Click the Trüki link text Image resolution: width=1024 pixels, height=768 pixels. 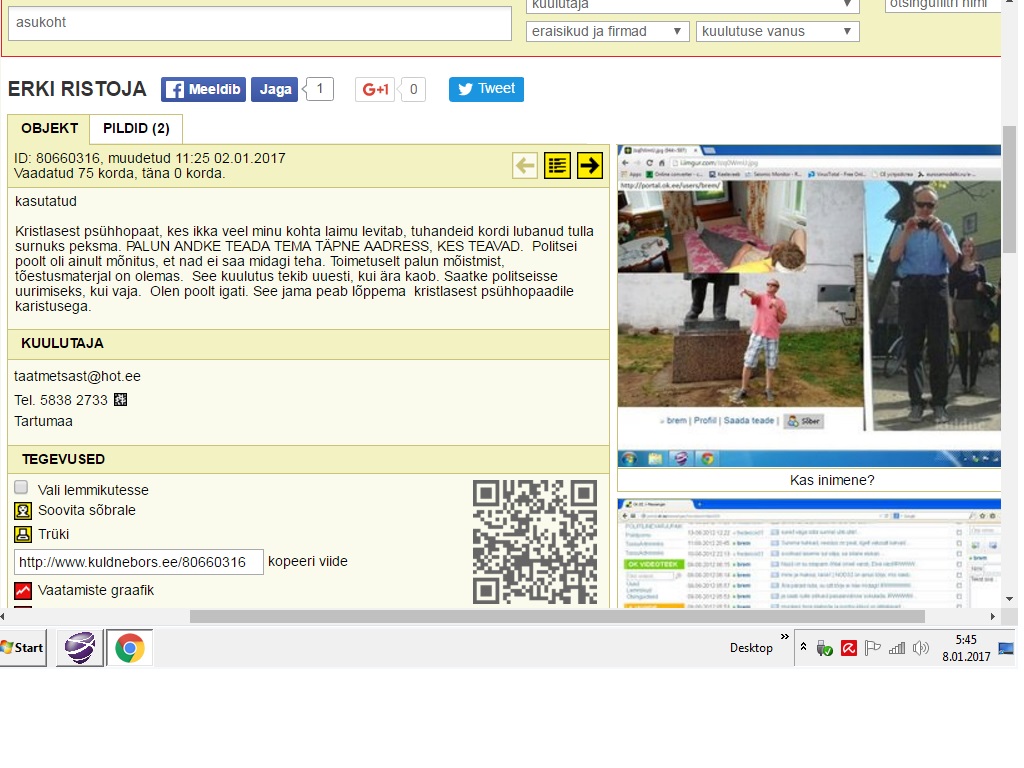pos(54,534)
